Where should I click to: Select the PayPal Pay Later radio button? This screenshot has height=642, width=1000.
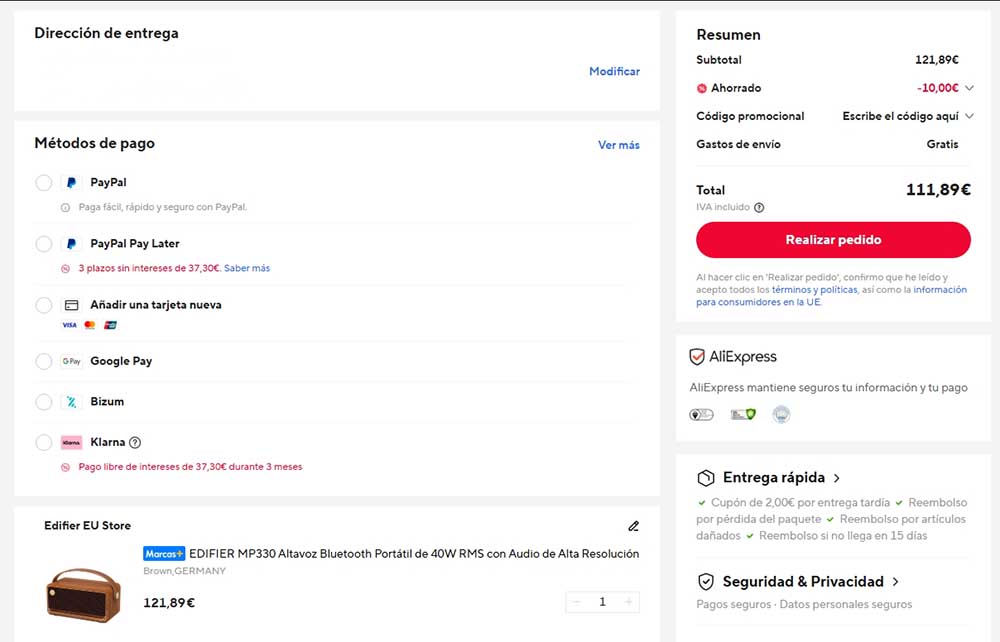tap(43, 244)
